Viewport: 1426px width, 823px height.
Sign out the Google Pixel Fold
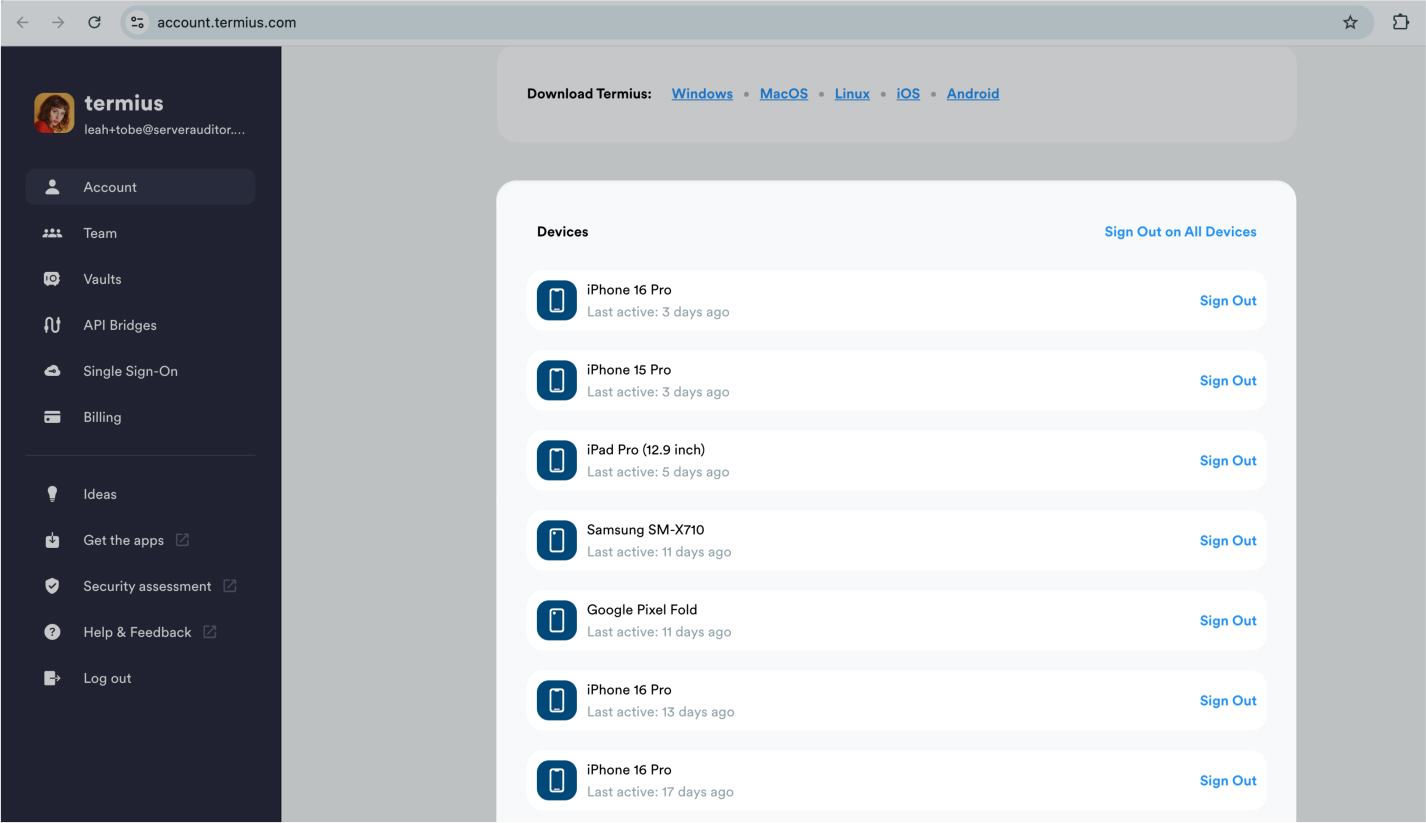click(1228, 621)
